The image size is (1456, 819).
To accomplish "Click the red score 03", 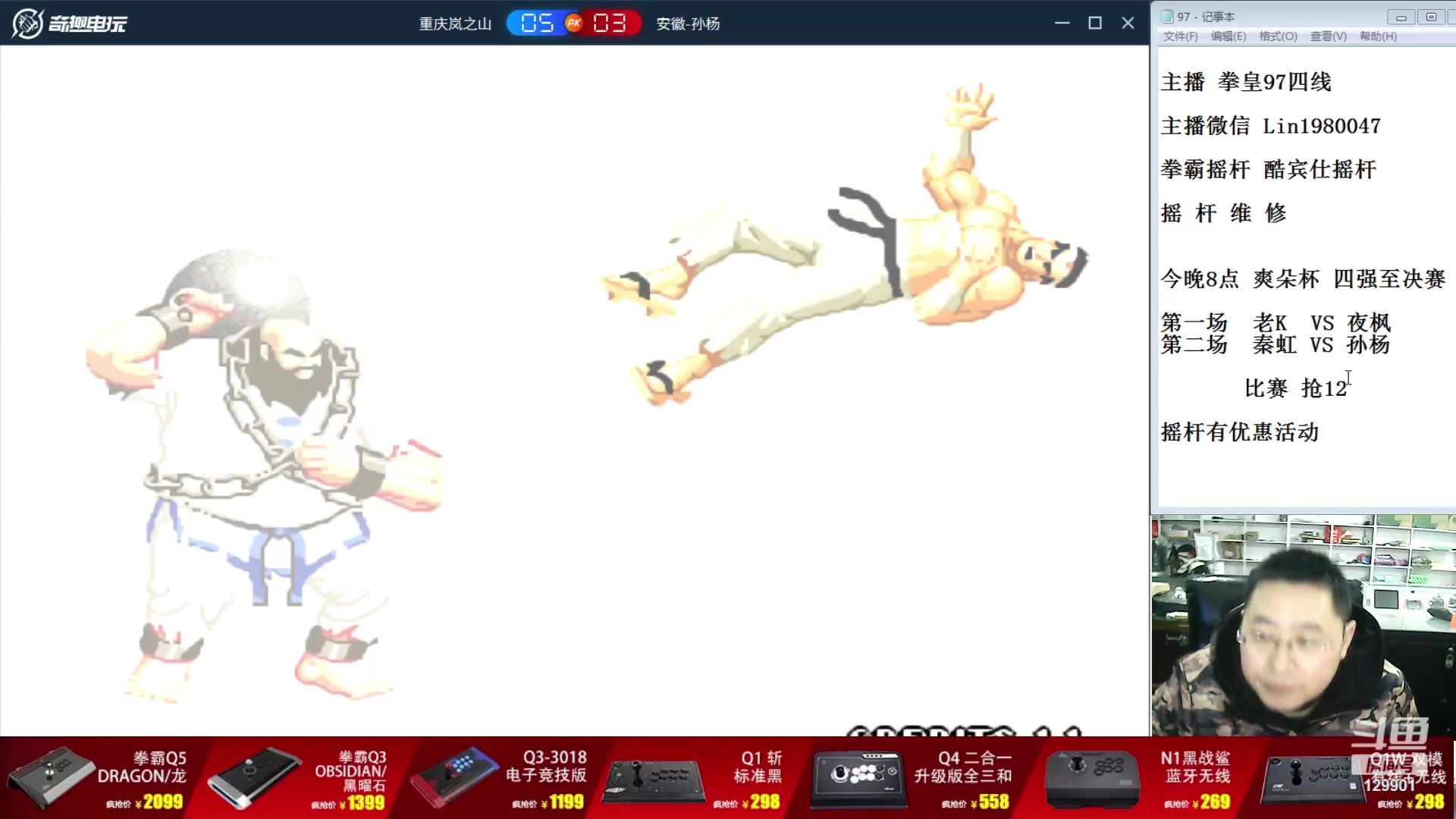I will tap(610, 24).
